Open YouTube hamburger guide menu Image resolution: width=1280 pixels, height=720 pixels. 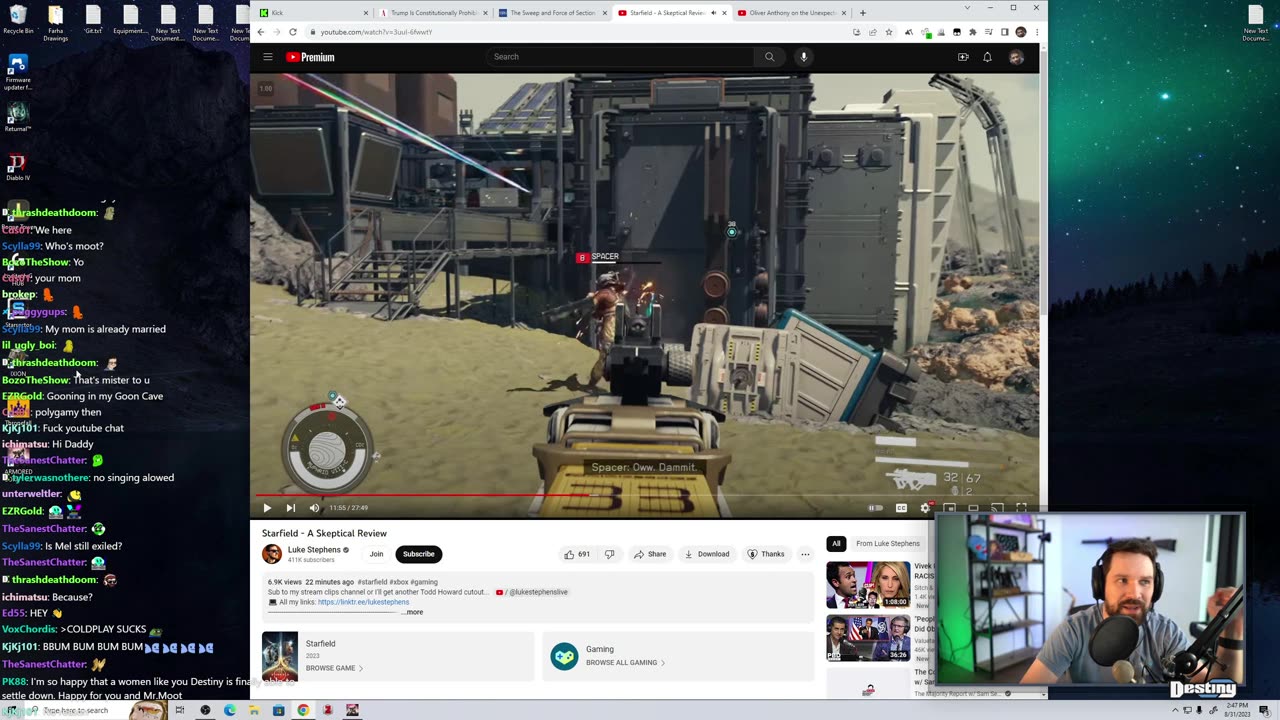[x=268, y=57]
